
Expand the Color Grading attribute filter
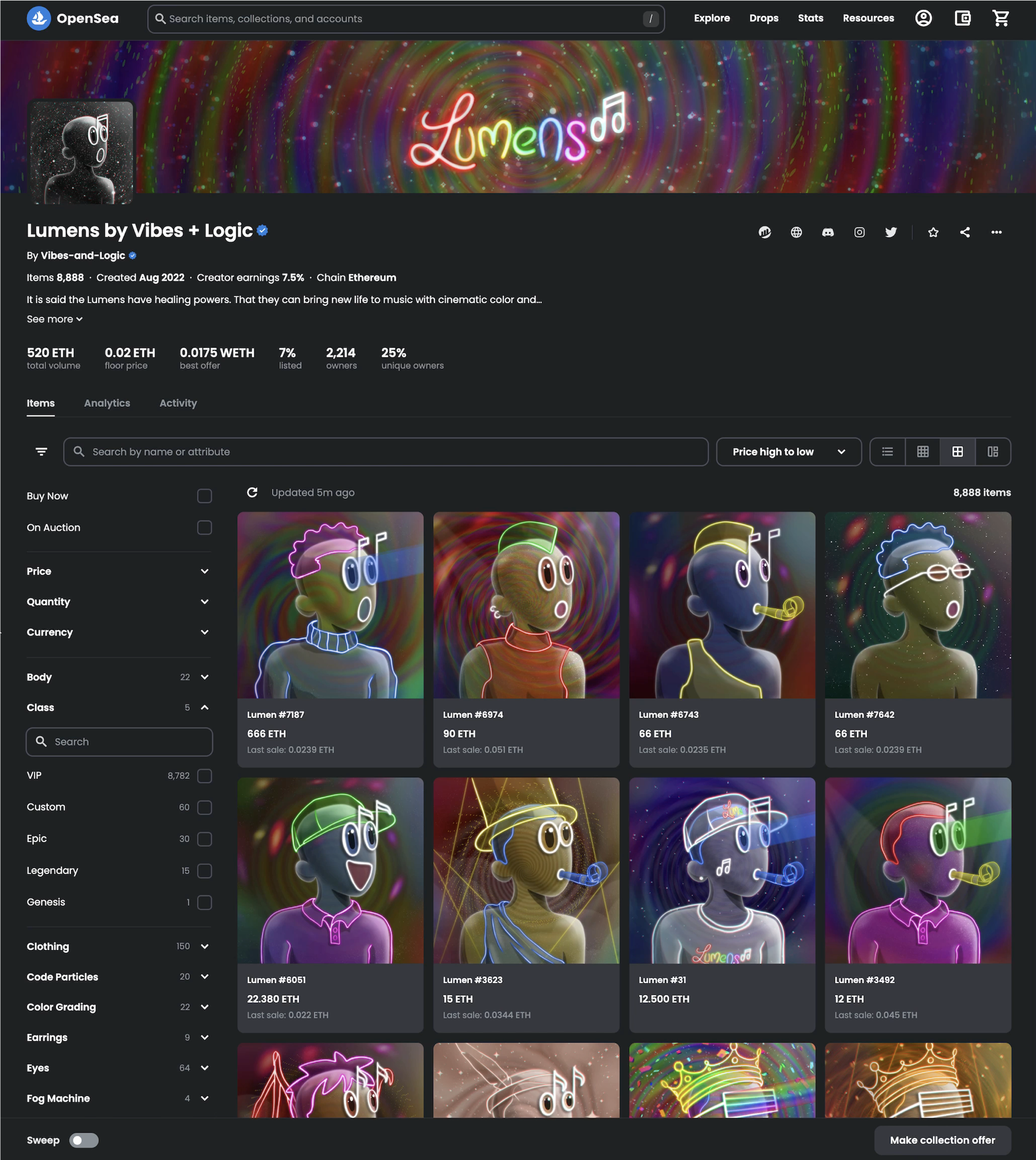[119, 1007]
